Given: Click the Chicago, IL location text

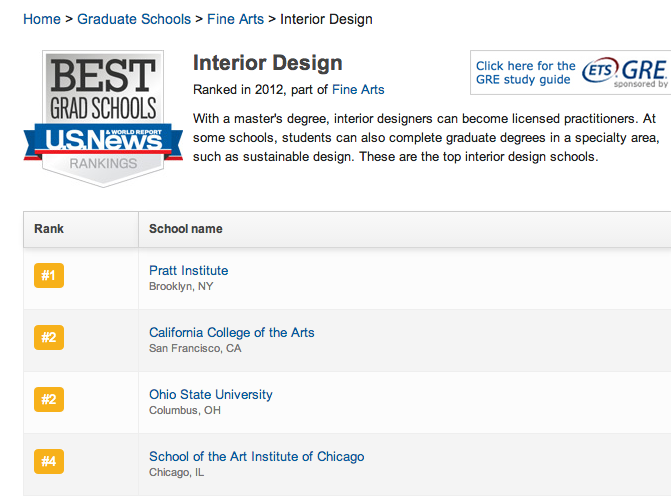Looking at the screenshot, I should point(176,473).
